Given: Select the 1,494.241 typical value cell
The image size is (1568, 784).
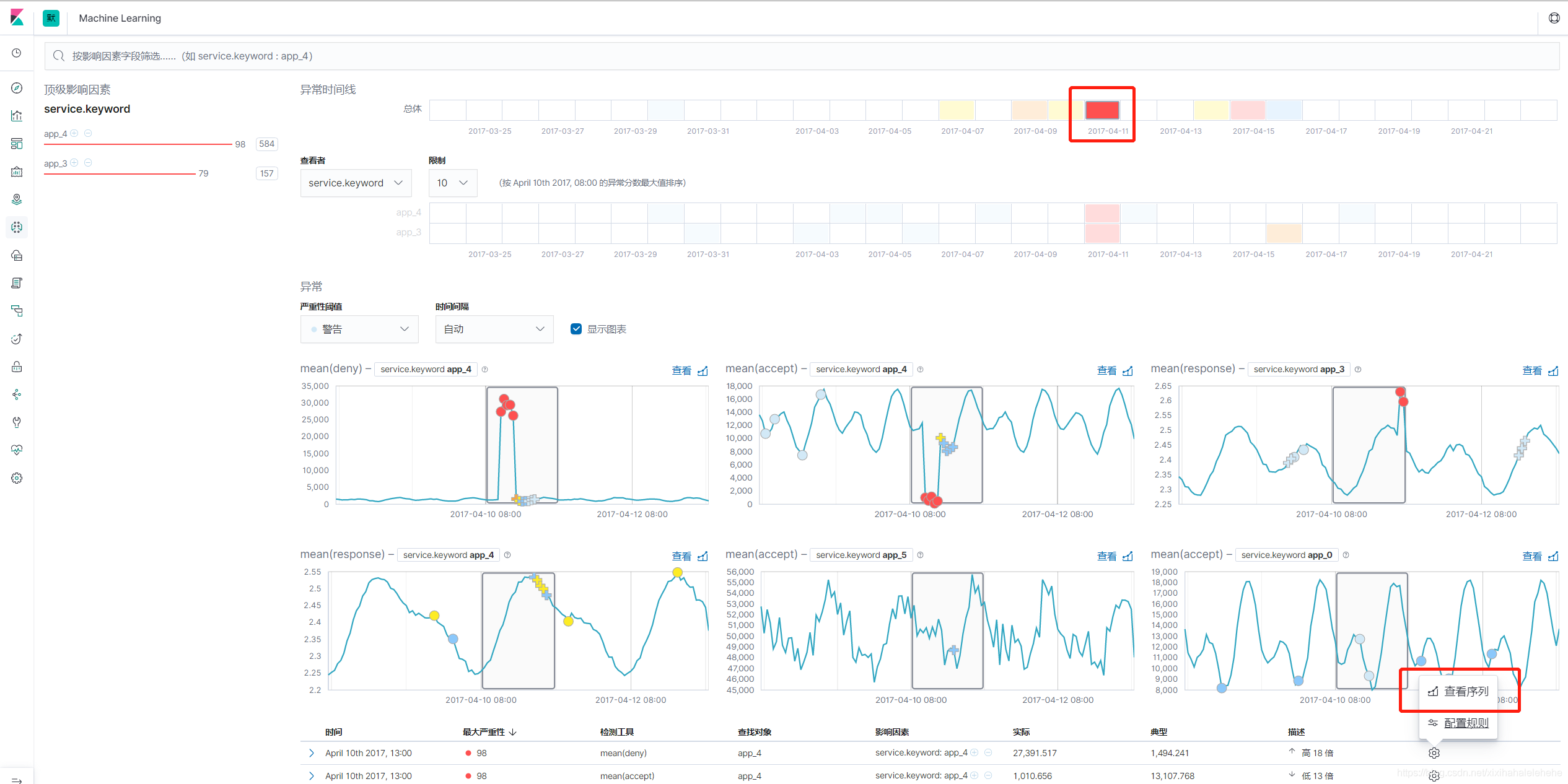Looking at the screenshot, I should pyautogui.click(x=1170, y=753).
